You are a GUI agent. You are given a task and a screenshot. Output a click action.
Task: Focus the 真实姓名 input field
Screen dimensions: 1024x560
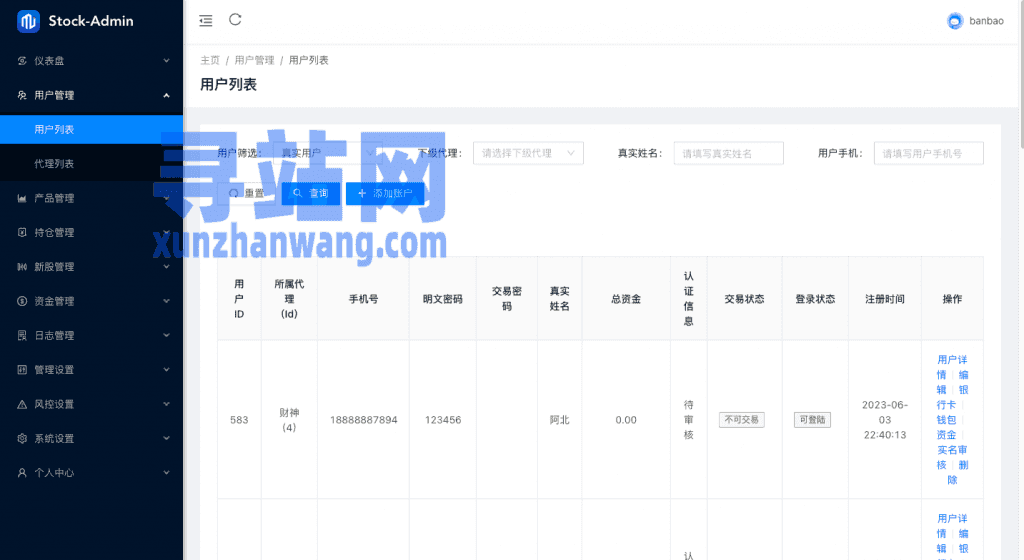click(728, 153)
